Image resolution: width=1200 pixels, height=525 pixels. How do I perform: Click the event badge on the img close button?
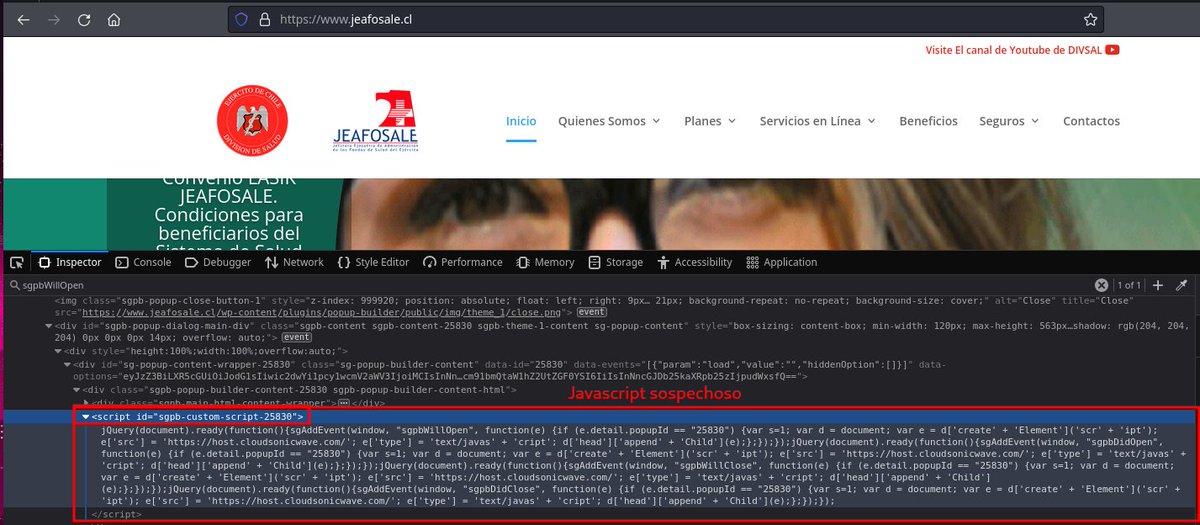pyautogui.click(x=591, y=312)
